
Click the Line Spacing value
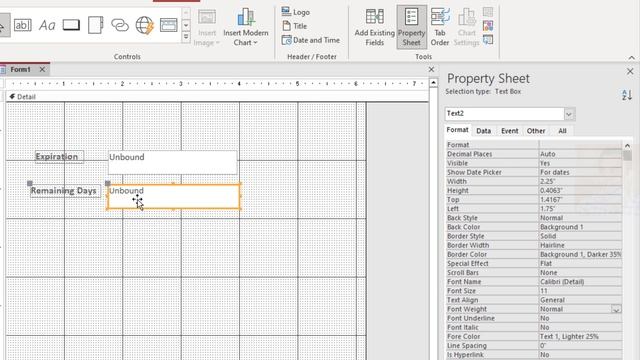(580, 346)
